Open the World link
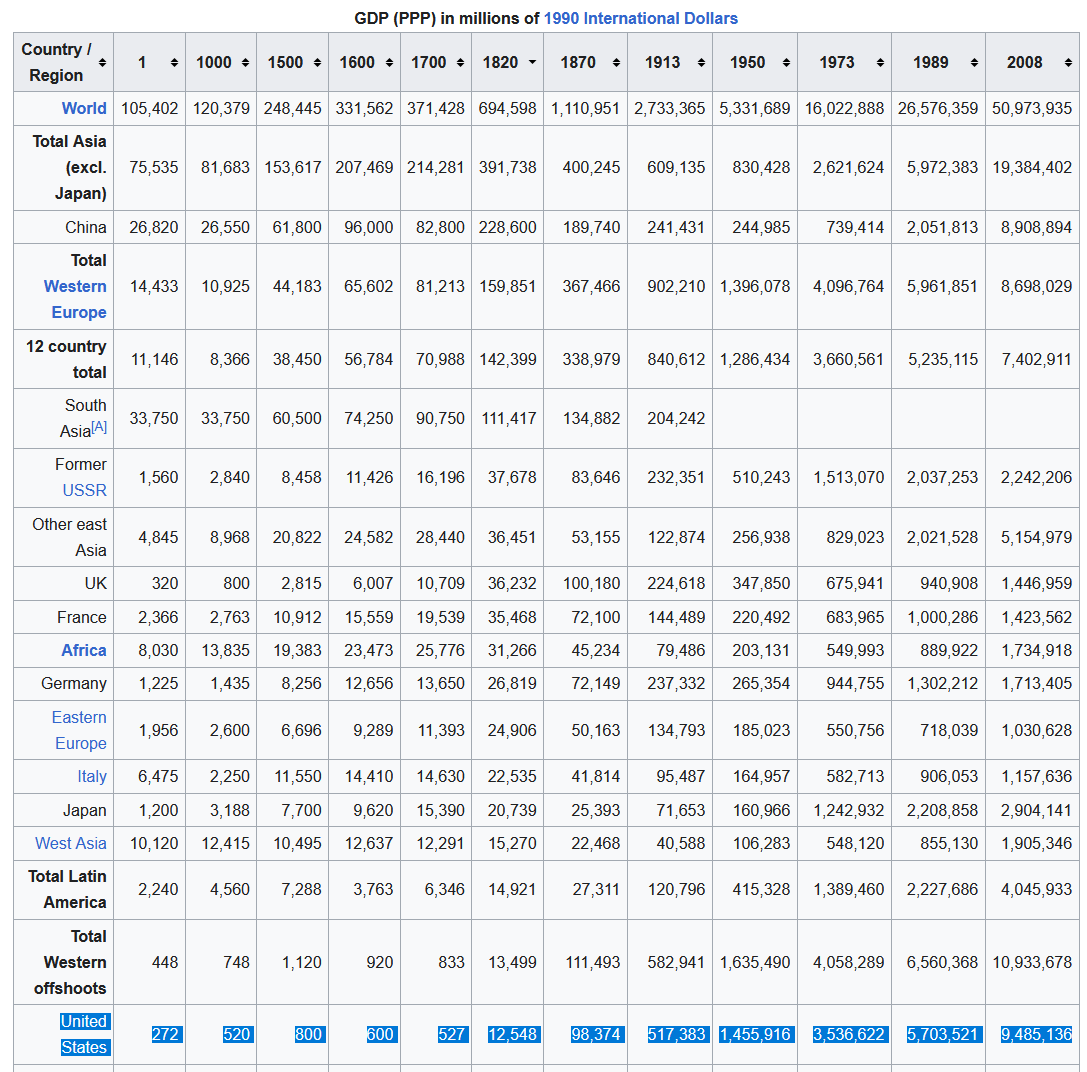Screen dimensions: 1087x1072 pos(84,108)
